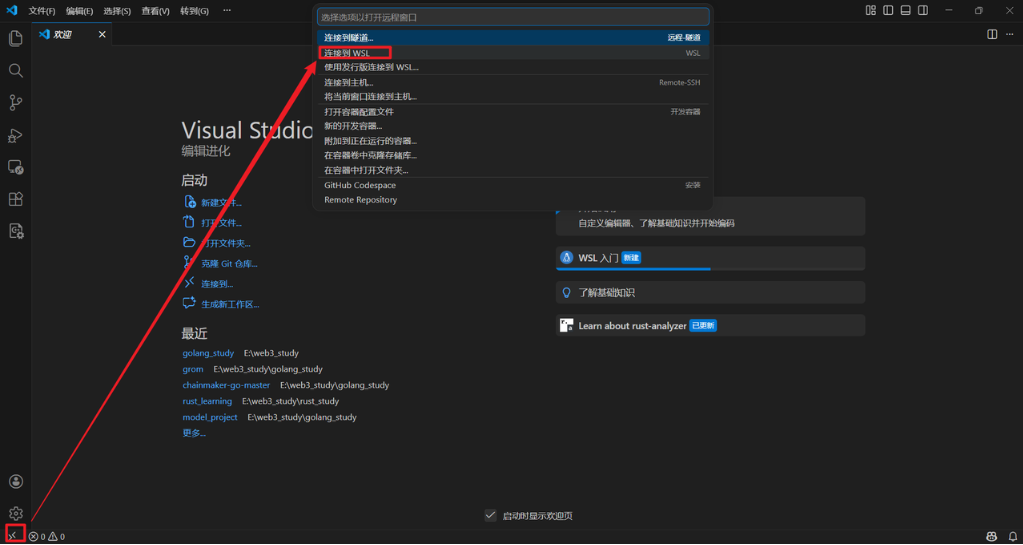Open the 选择(S) menu
The image size is (1023, 545).
point(117,11)
